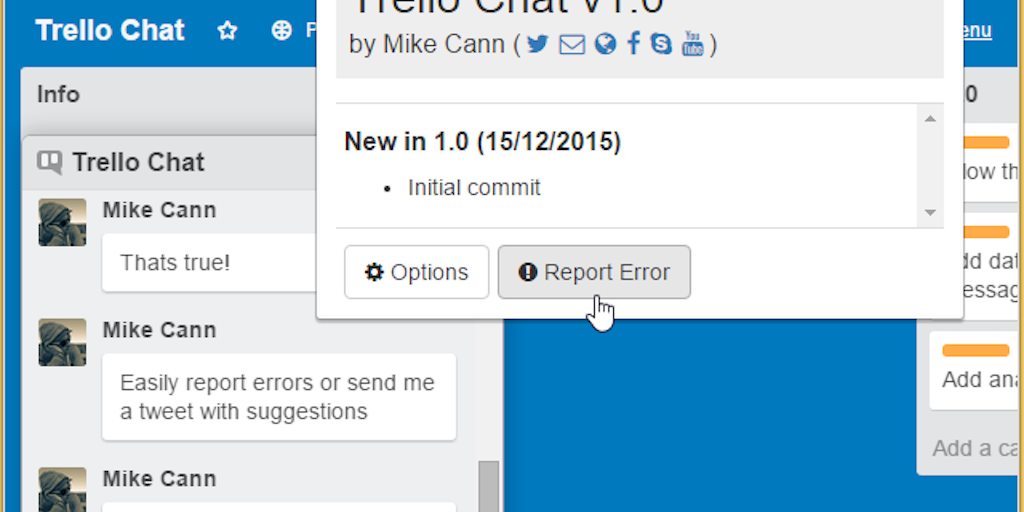Click the globe visibility icon in board header
The image size is (1024, 512).
pyautogui.click(x=281, y=30)
